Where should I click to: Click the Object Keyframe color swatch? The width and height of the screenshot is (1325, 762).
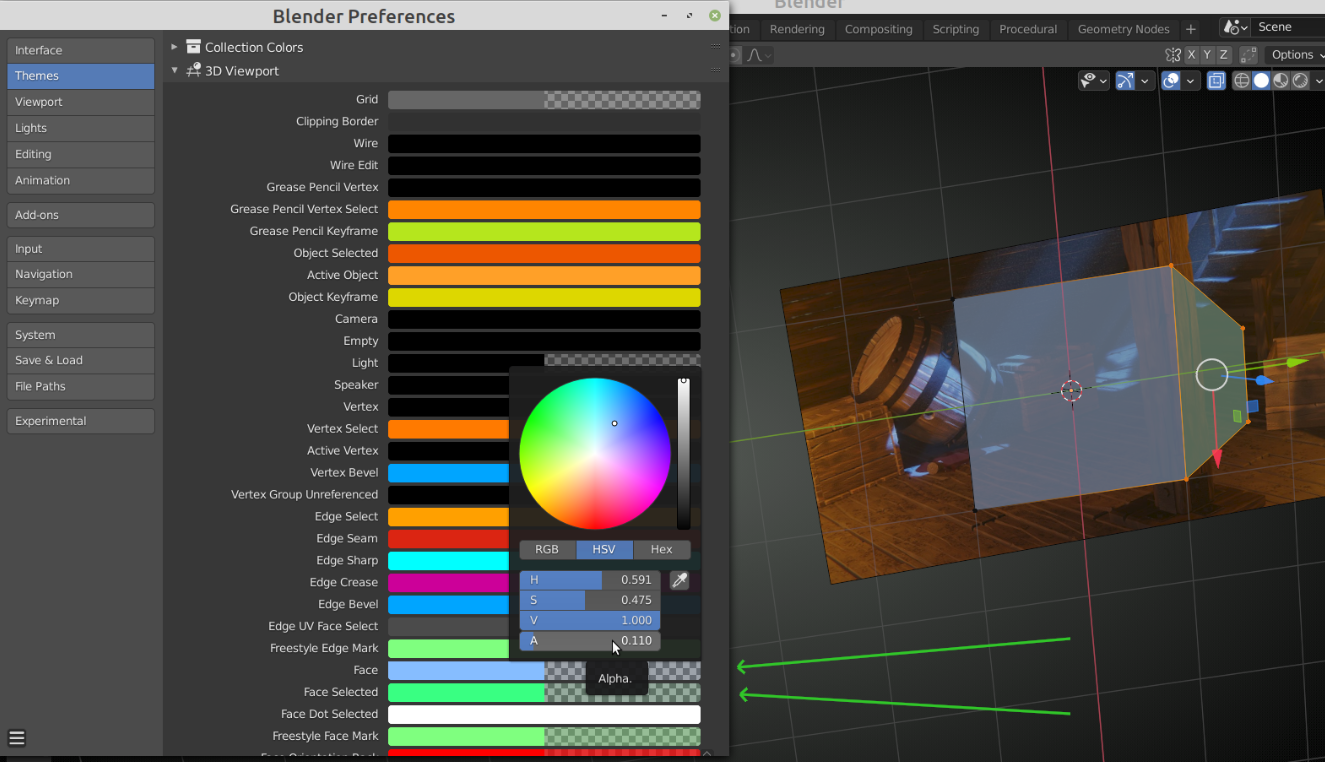coord(544,298)
